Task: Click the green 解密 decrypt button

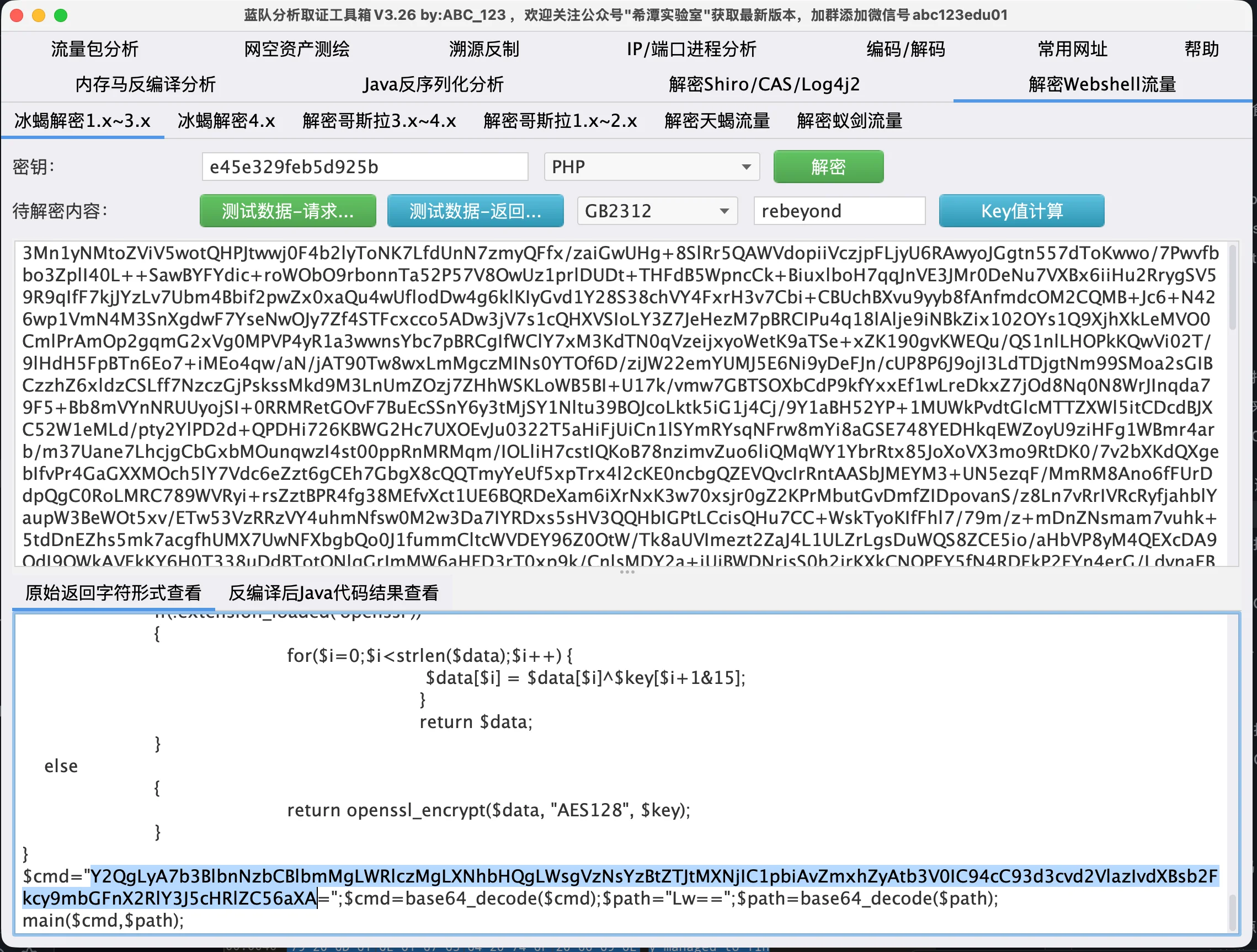Action: tap(828, 167)
